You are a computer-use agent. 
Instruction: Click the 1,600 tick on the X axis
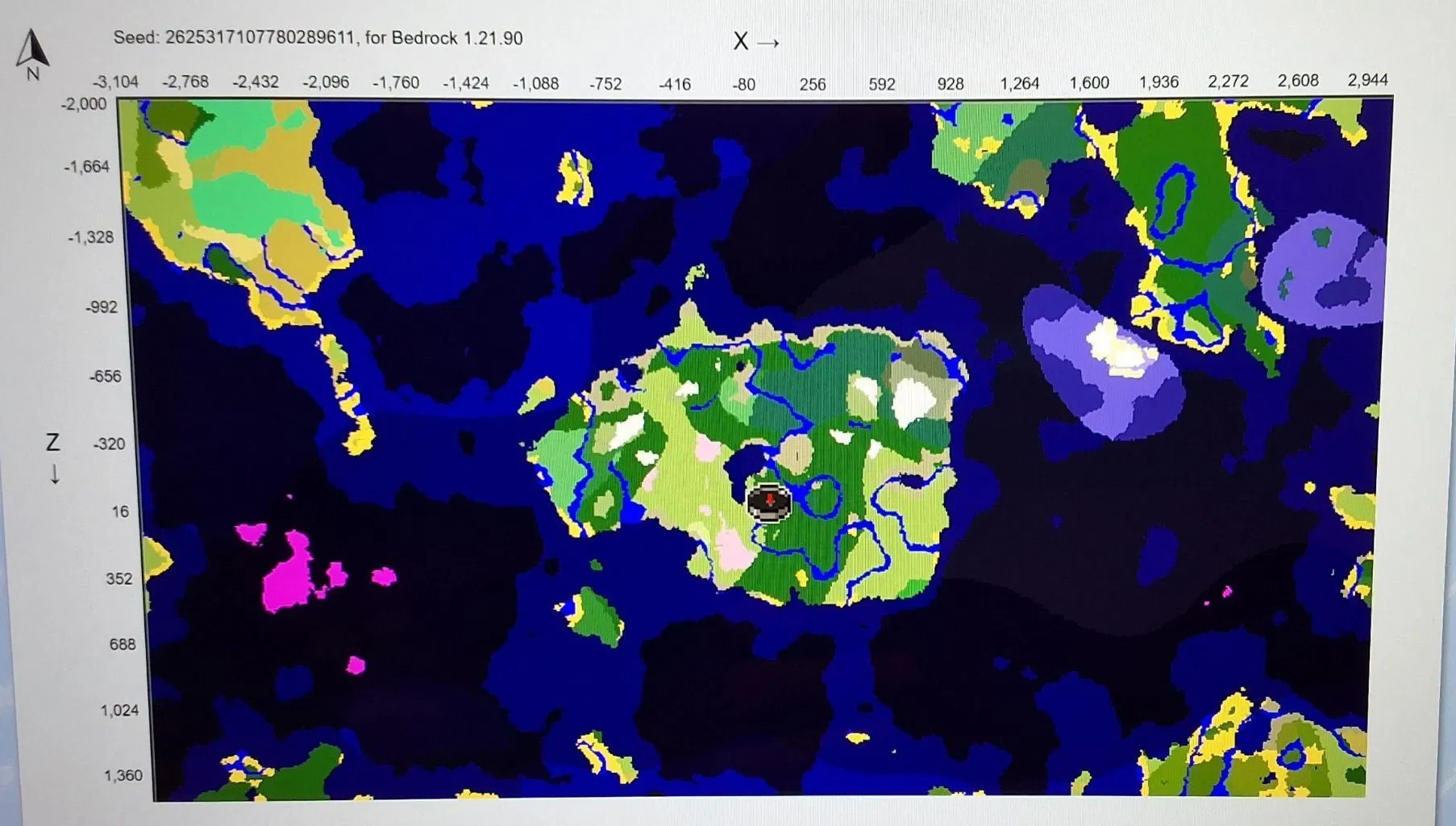[x=1088, y=83]
